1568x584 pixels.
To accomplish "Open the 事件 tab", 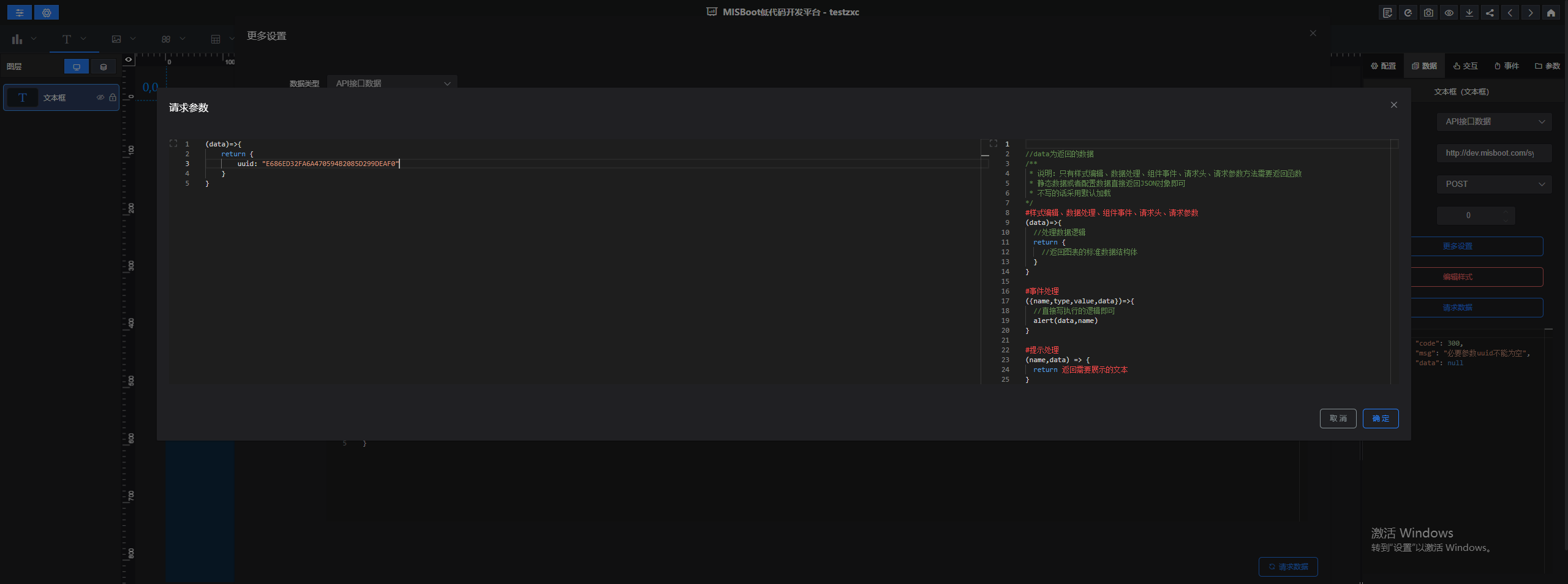I will pos(1507,66).
